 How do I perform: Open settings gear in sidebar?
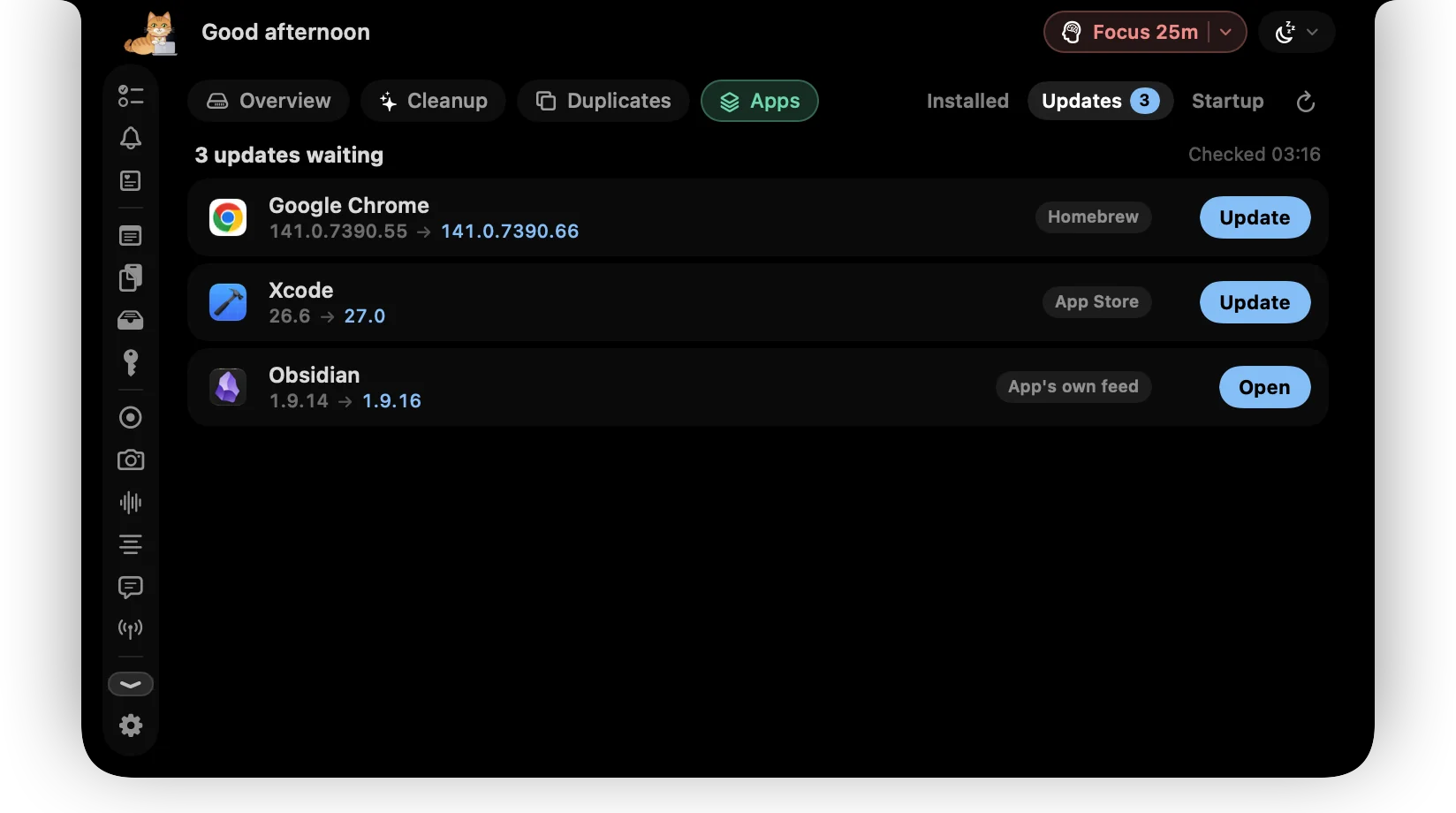[131, 726]
